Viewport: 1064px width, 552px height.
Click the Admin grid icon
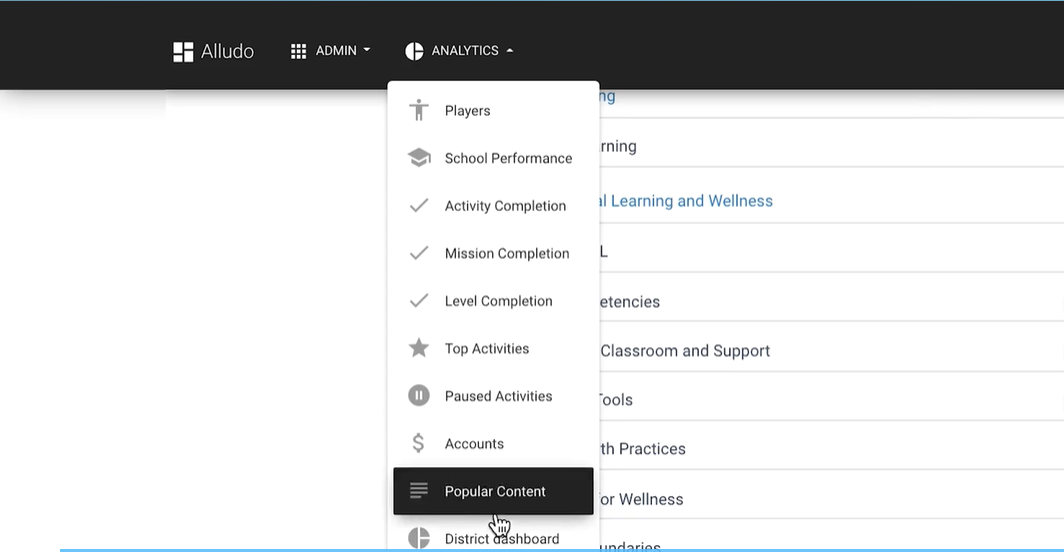click(x=299, y=52)
